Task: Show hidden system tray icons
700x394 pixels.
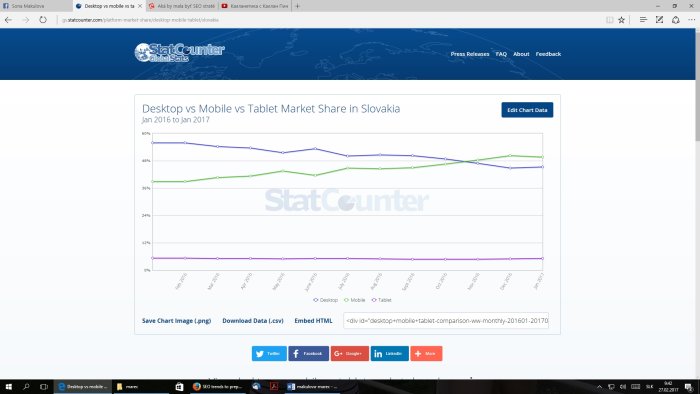Action: (x=600, y=386)
